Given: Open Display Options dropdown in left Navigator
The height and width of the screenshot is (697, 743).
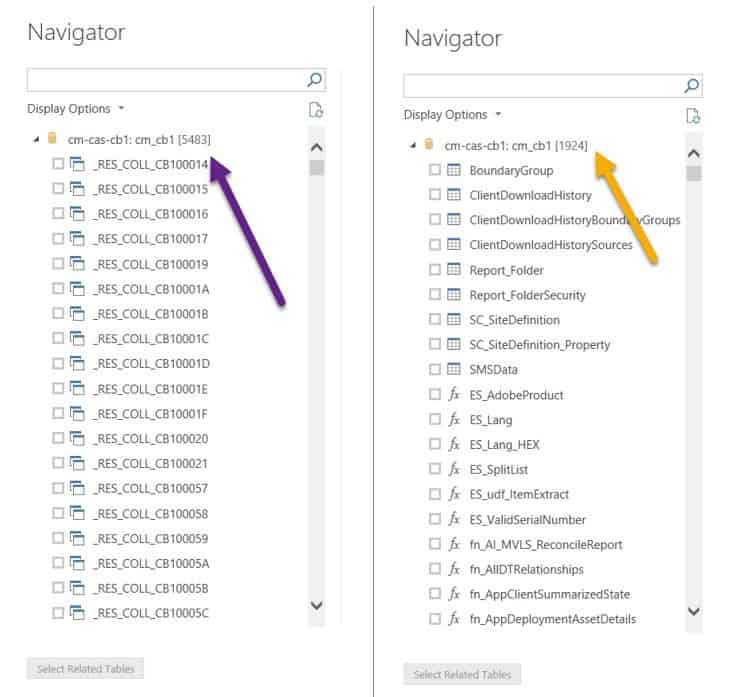Looking at the screenshot, I should click(x=76, y=108).
